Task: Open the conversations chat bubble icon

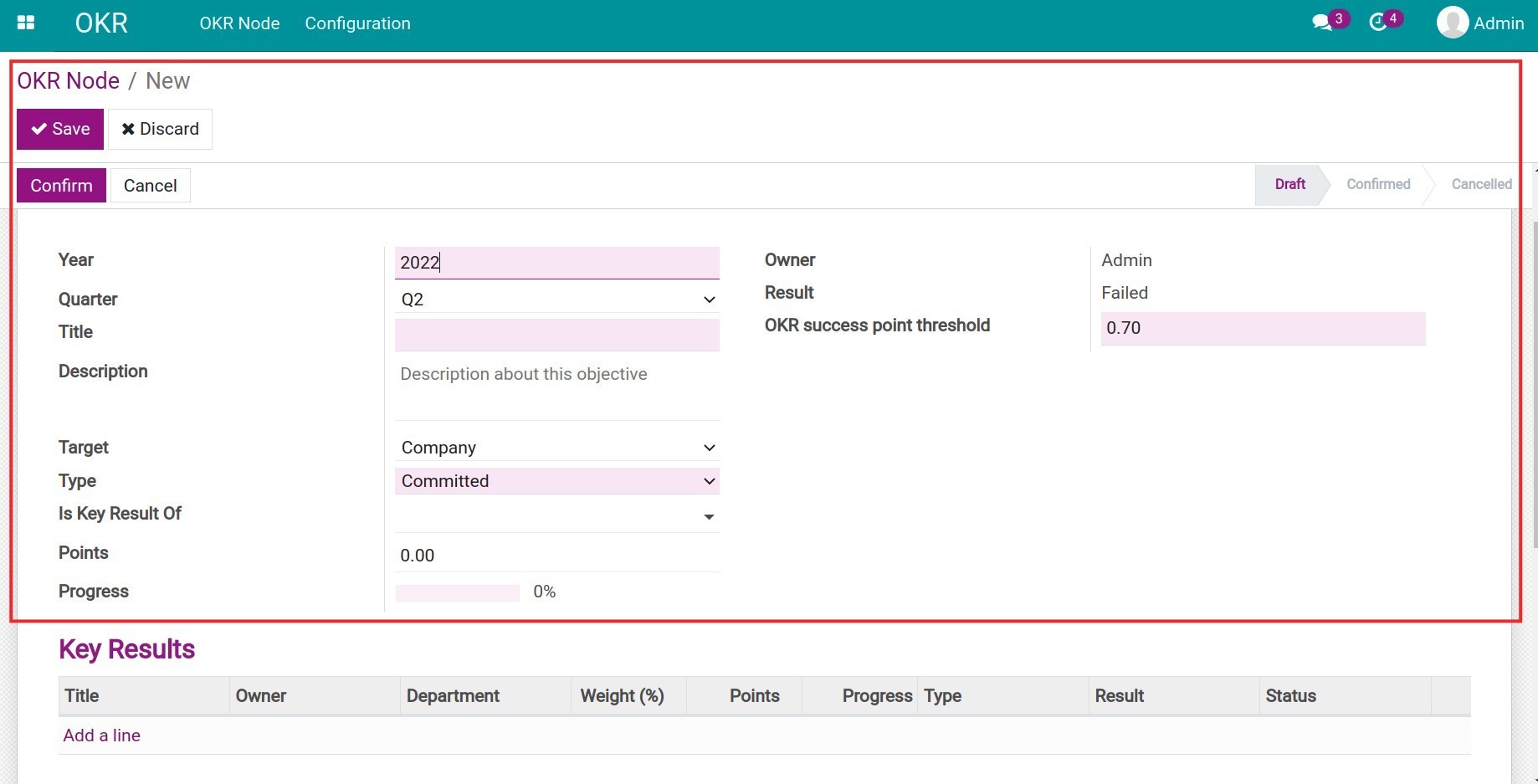Action: click(1322, 23)
